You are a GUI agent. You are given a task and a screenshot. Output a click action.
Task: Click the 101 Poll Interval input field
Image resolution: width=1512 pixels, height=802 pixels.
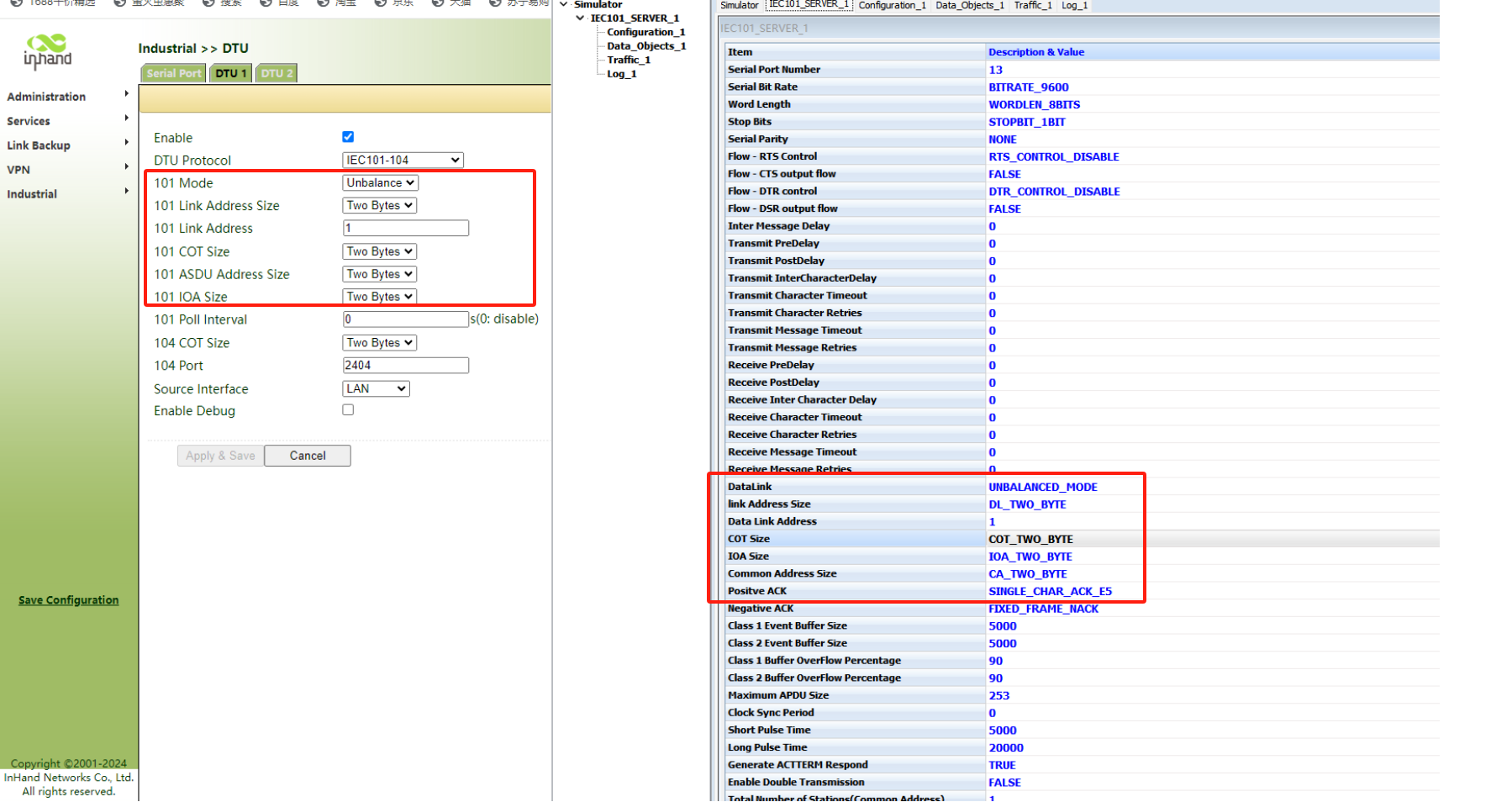406,319
